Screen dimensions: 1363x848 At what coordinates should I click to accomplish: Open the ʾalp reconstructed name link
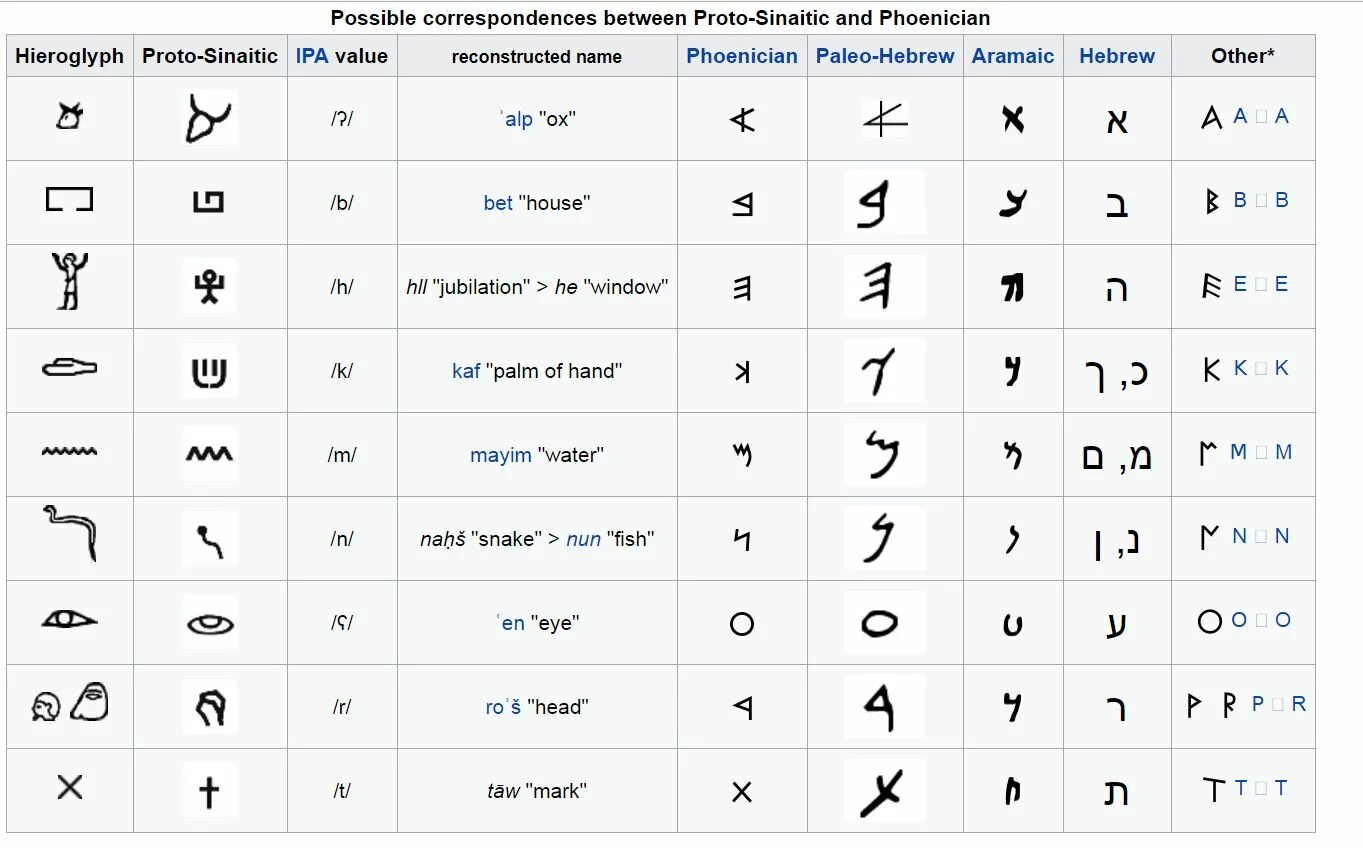tap(517, 119)
